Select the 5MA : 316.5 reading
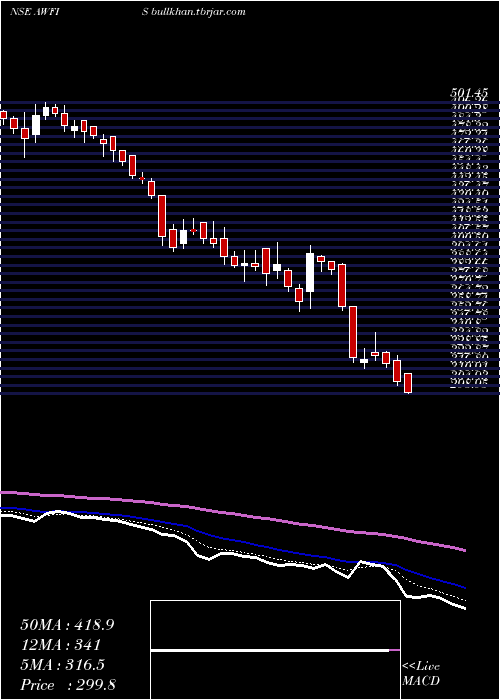The width and height of the screenshot is (500, 700). (62, 665)
